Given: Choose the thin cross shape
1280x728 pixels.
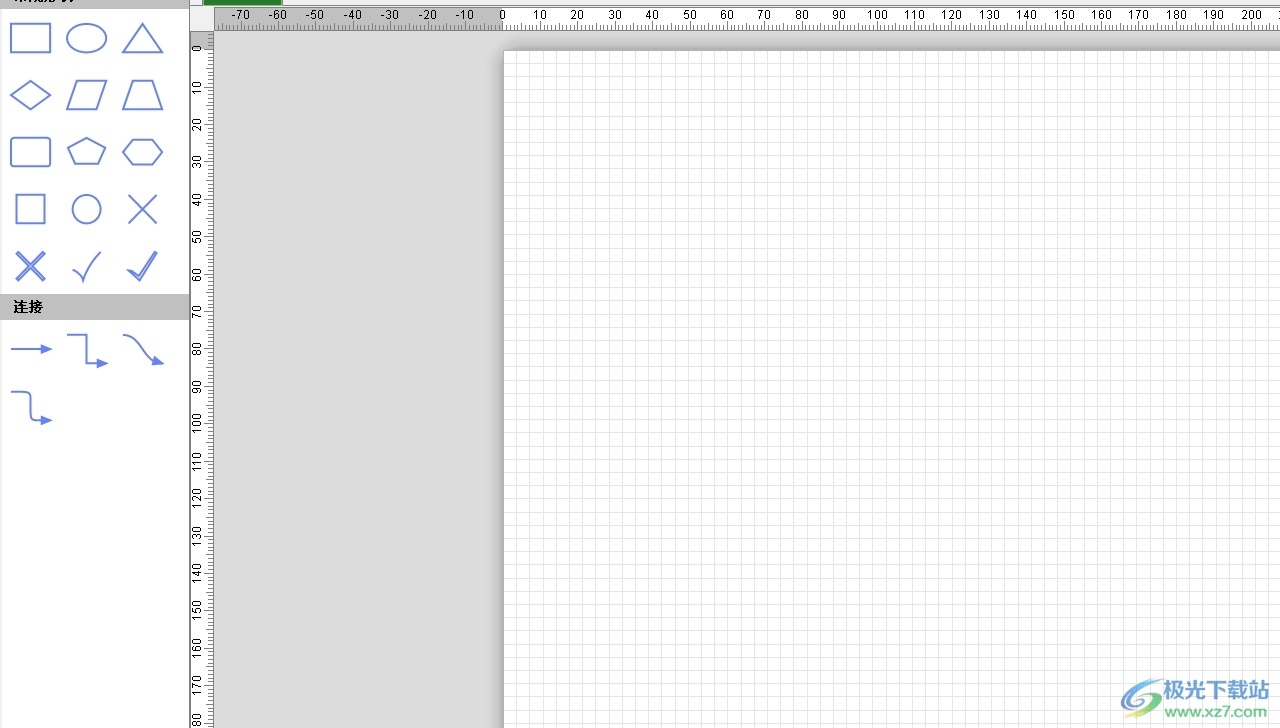Looking at the screenshot, I should pos(142,209).
